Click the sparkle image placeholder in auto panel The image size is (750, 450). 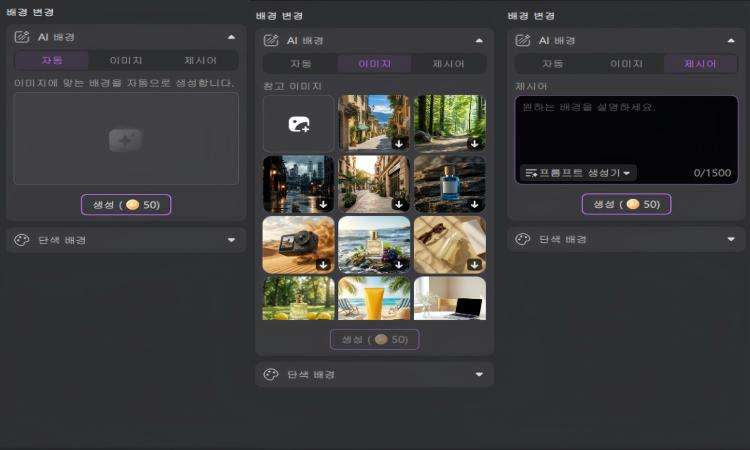(125, 140)
